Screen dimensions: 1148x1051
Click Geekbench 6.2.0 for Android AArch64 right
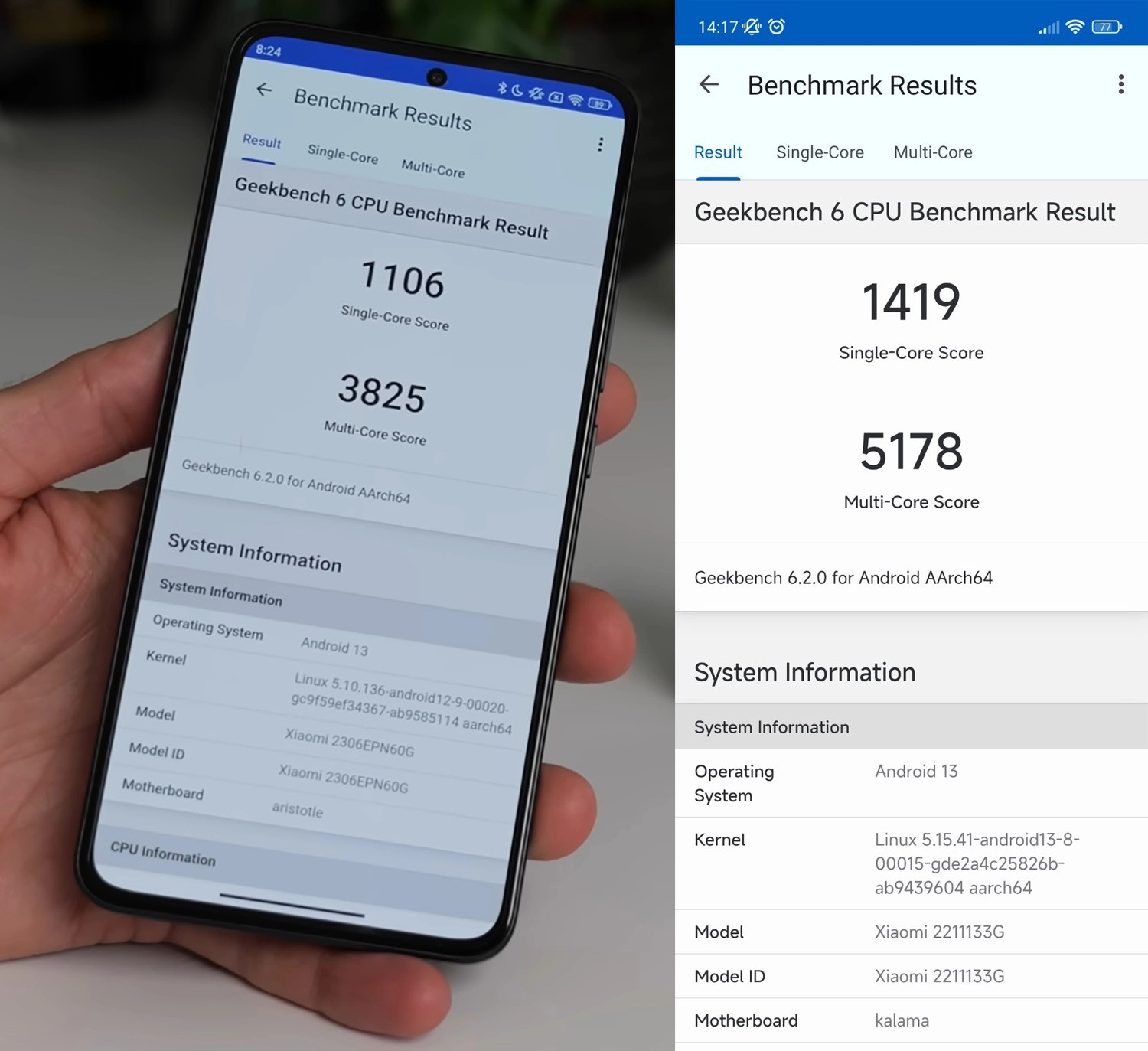click(x=843, y=578)
